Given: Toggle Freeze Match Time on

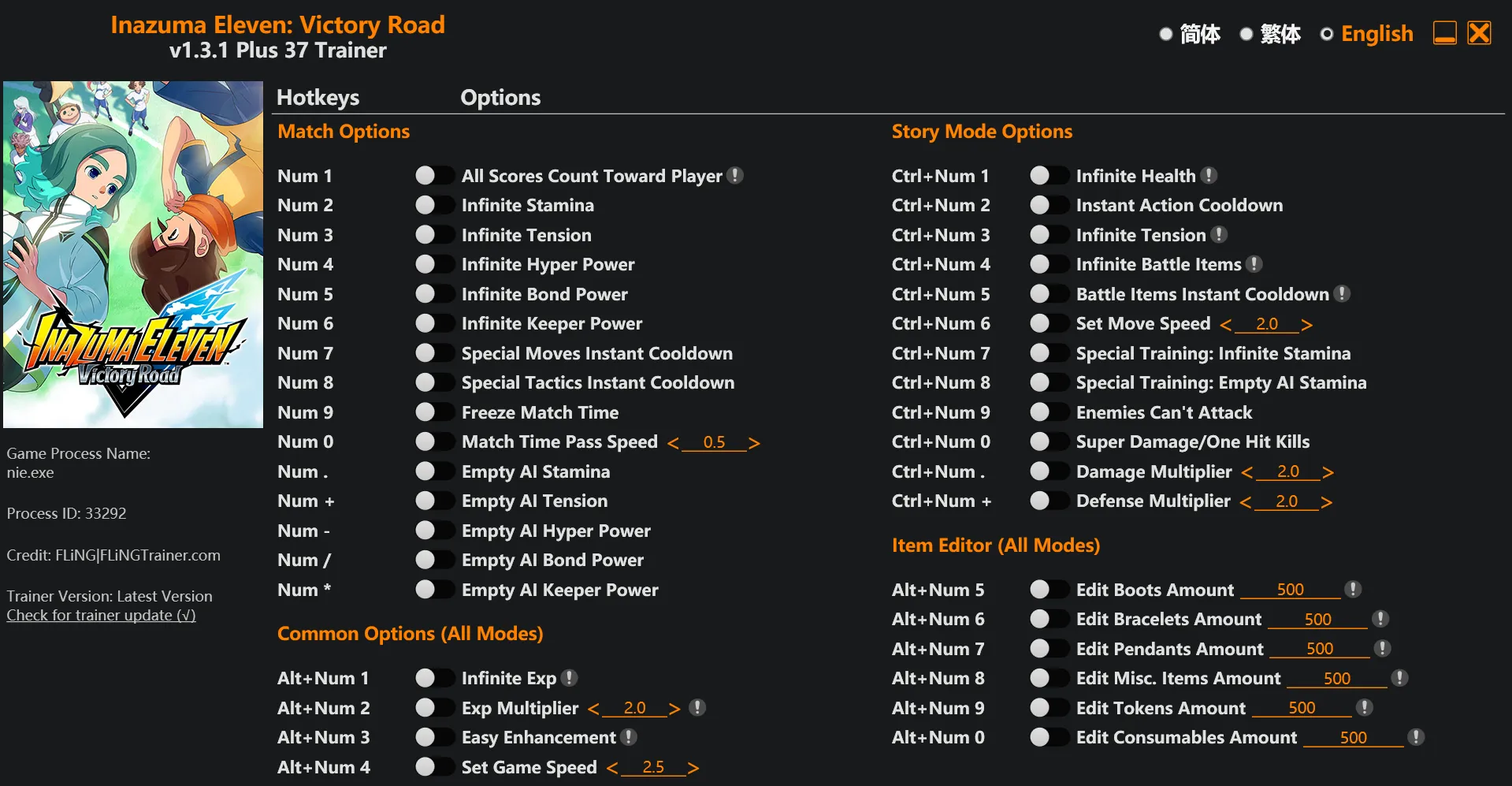Looking at the screenshot, I should (434, 412).
